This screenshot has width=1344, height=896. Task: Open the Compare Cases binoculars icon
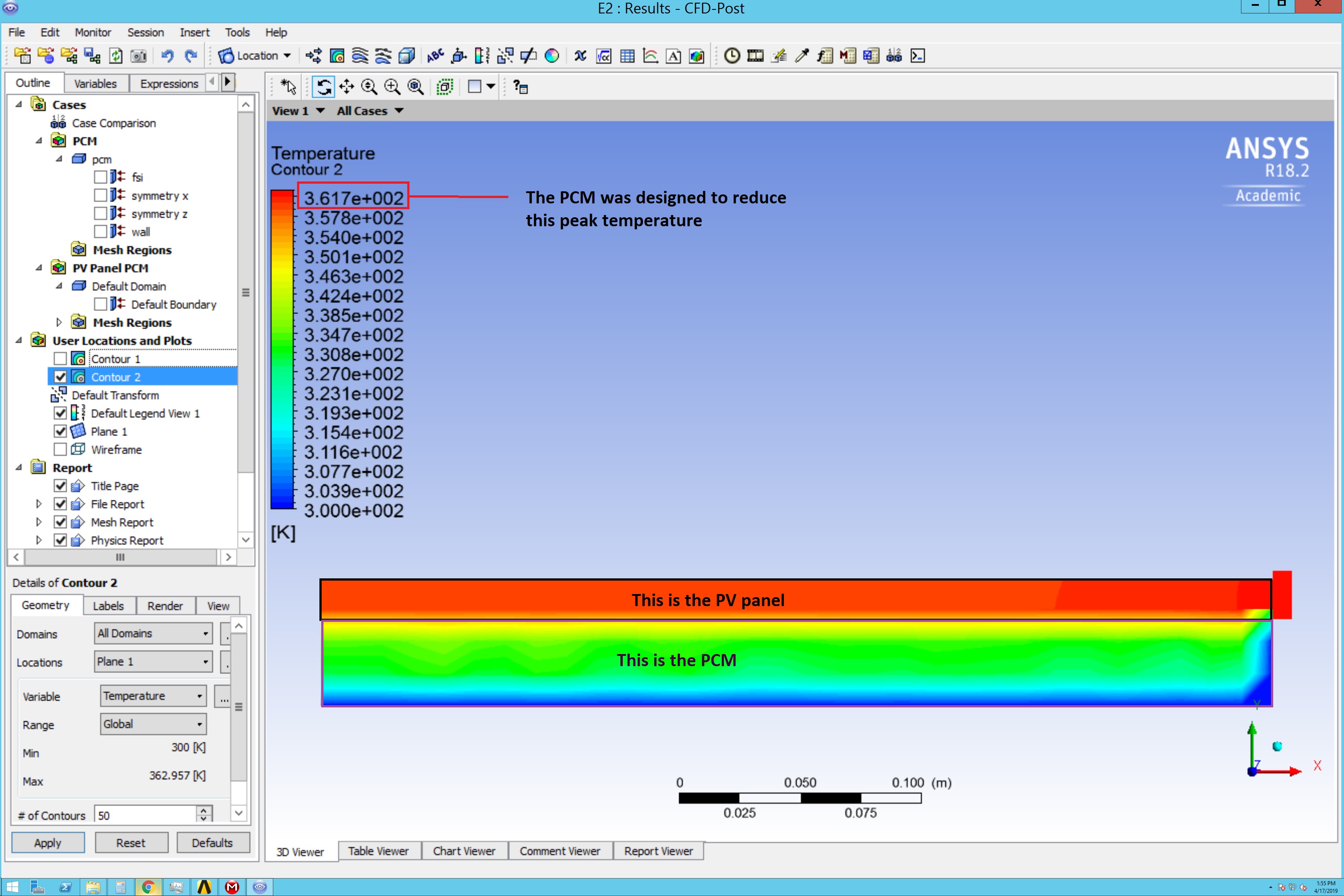pyautogui.click(x=894, y=56)
